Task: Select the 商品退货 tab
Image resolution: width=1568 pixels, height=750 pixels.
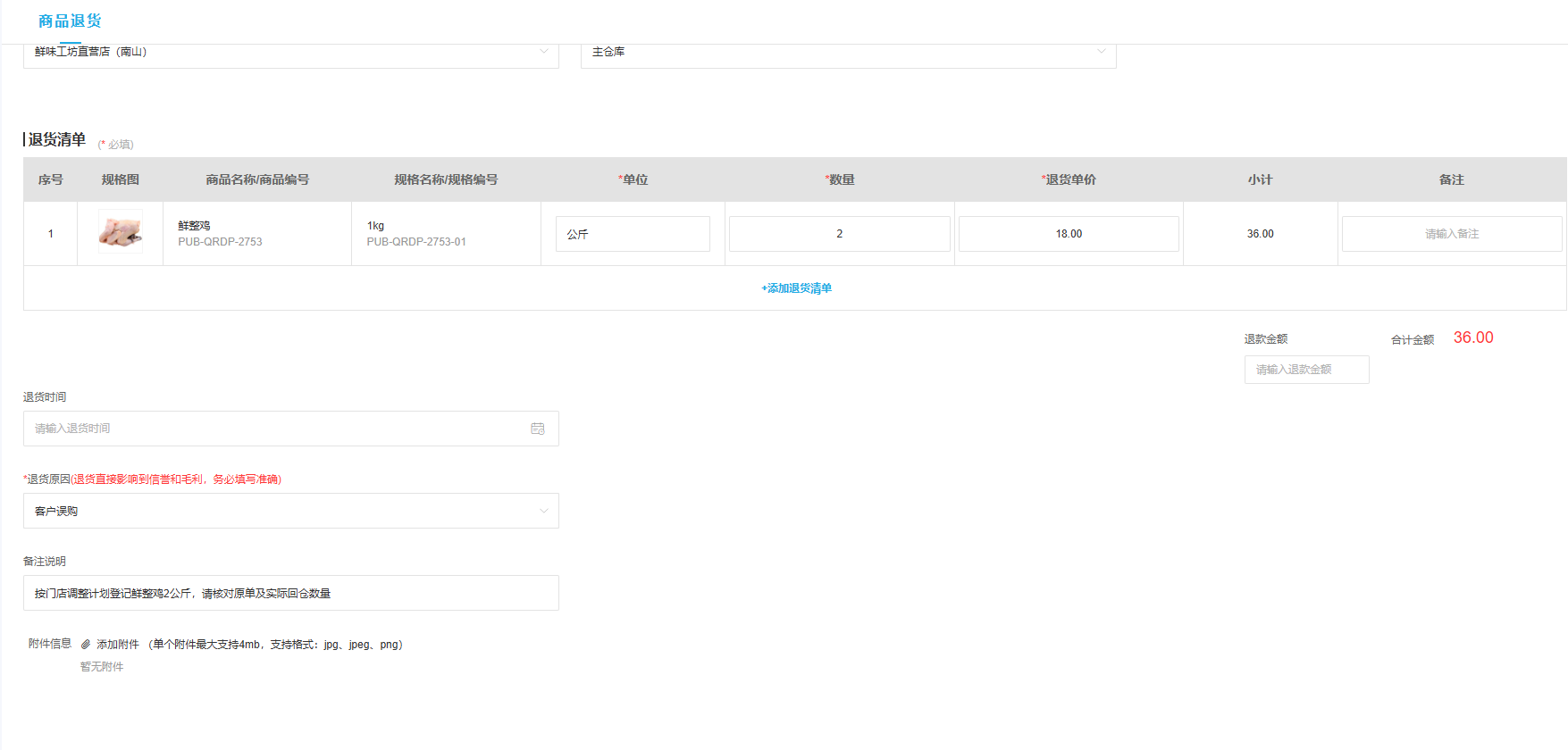Action: tap(70, 21)
